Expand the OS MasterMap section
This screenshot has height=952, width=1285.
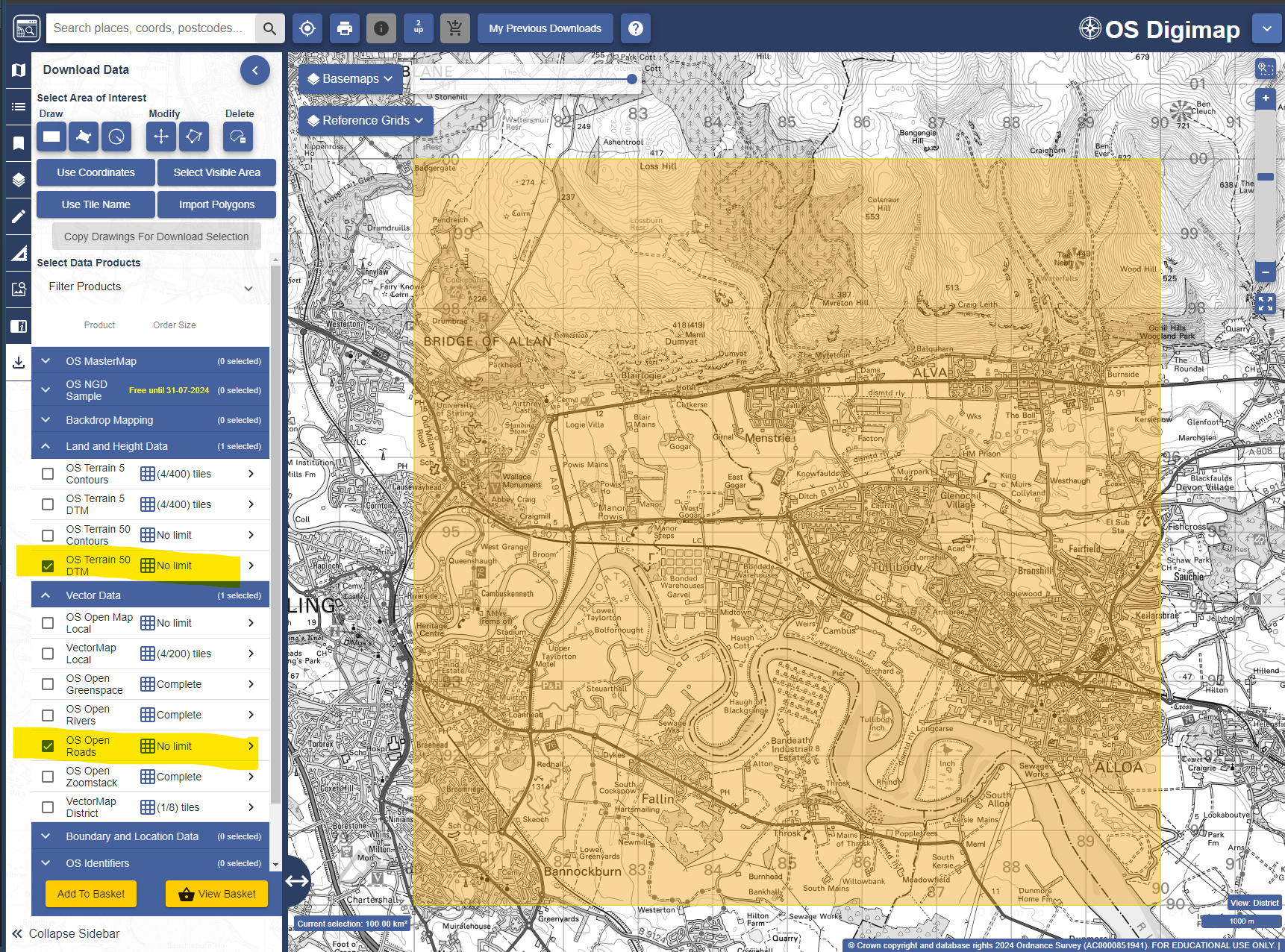click(x=150, y=361)
